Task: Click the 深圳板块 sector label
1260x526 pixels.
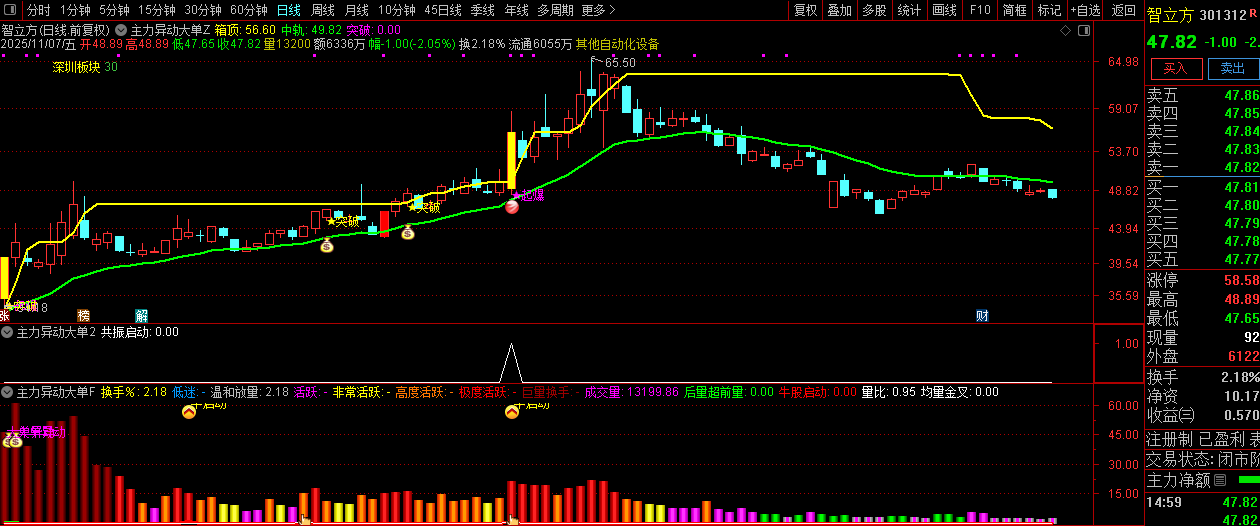Action: point(77,67)
